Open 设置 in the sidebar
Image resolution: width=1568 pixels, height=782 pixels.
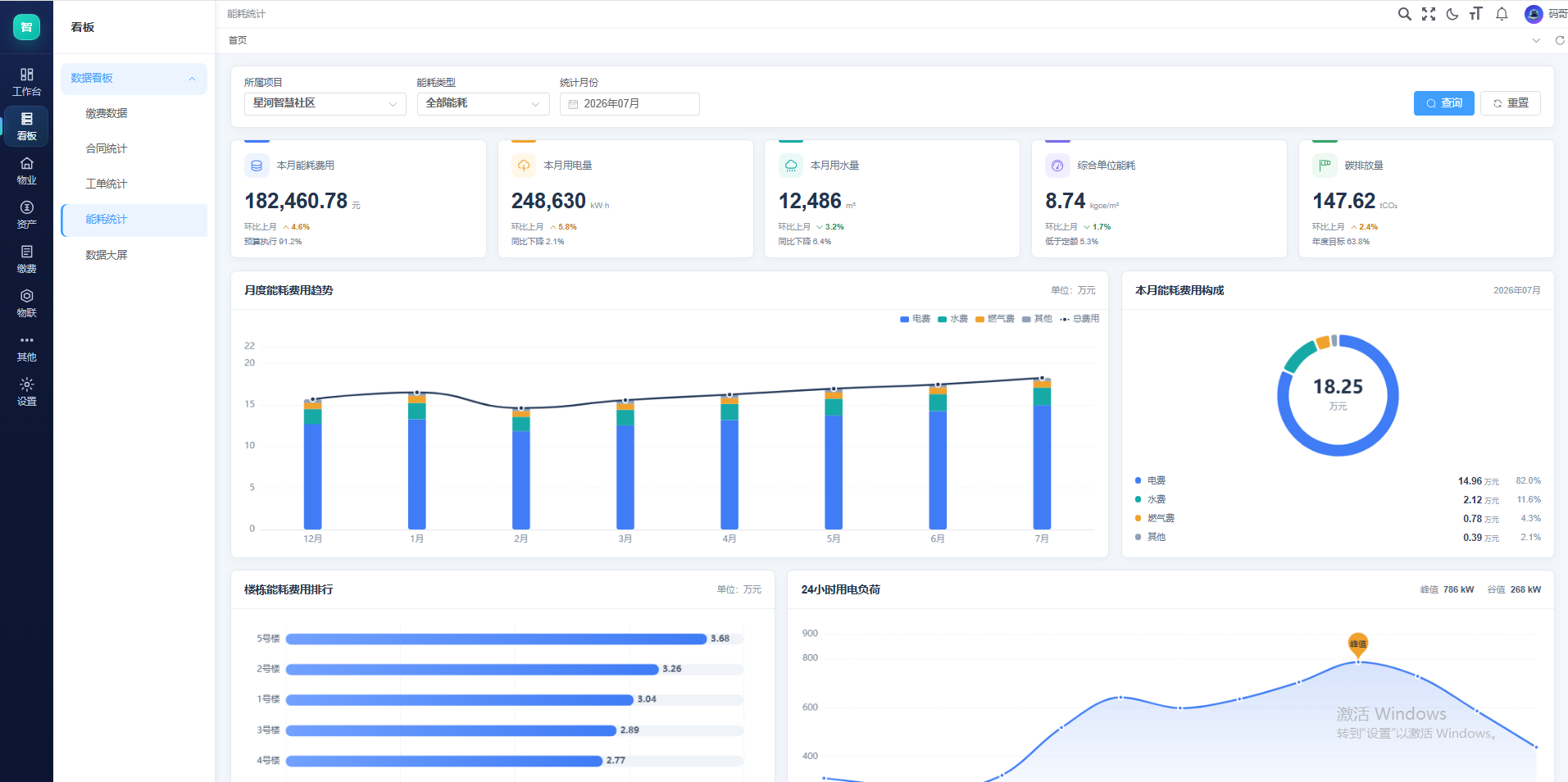[26, 392]
